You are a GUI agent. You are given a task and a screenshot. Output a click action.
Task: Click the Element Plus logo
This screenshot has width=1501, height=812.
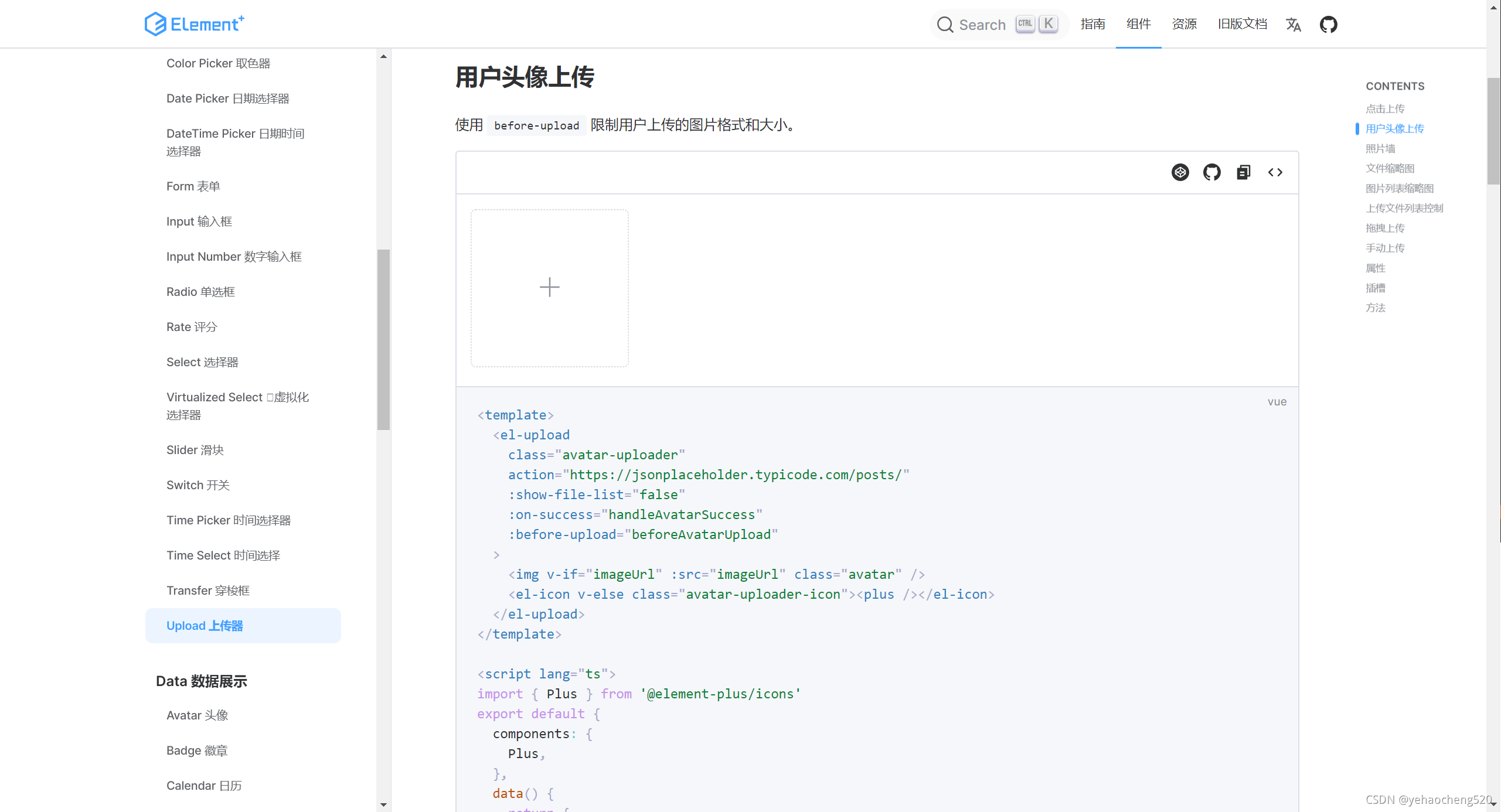(193, 24)
